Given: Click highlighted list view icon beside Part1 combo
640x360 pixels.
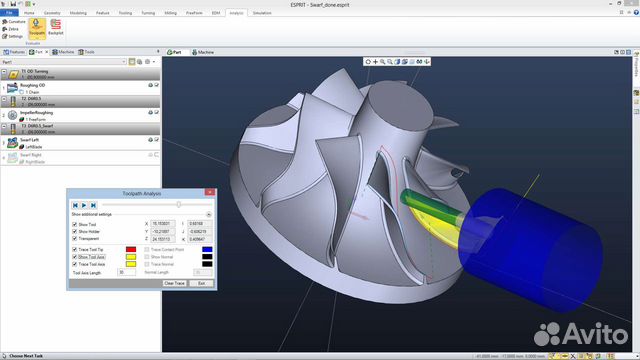Looking at the screenshot, I should pos(132,62).
